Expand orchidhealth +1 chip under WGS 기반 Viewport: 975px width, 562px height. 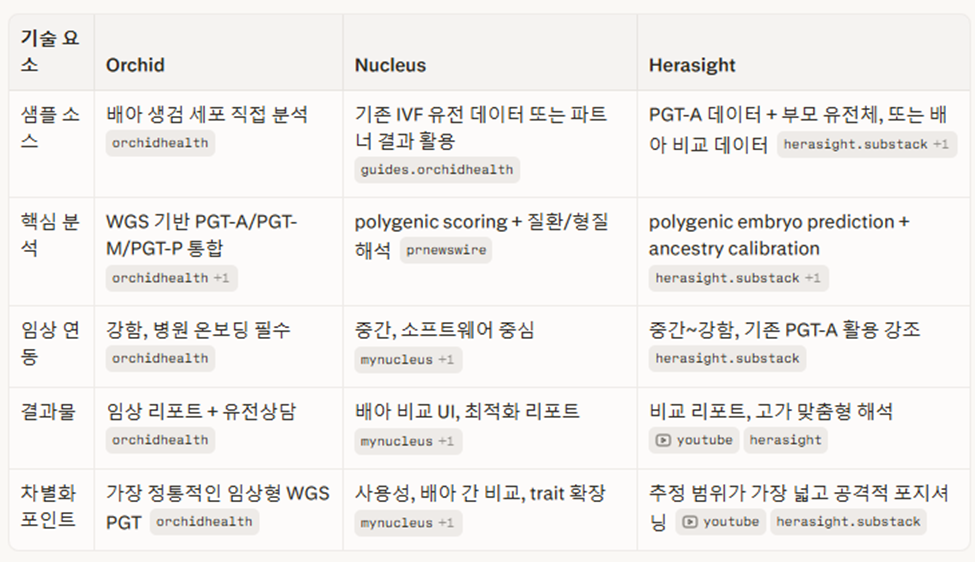(172, 278)
